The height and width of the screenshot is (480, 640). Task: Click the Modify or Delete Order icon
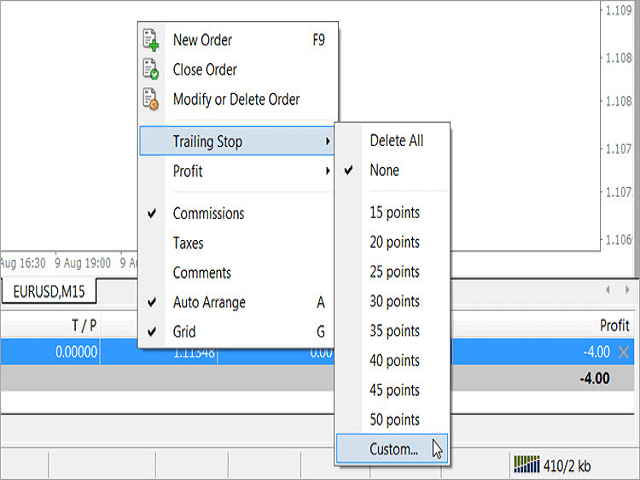tap(151, 99)
